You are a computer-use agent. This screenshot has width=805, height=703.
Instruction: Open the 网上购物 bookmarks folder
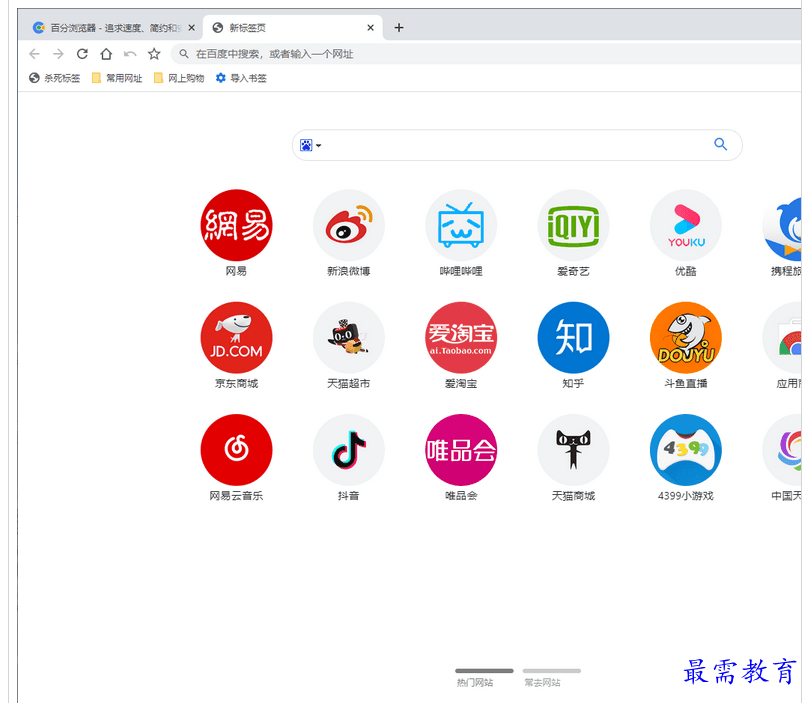pyautogui.click(x=179, y=78)
